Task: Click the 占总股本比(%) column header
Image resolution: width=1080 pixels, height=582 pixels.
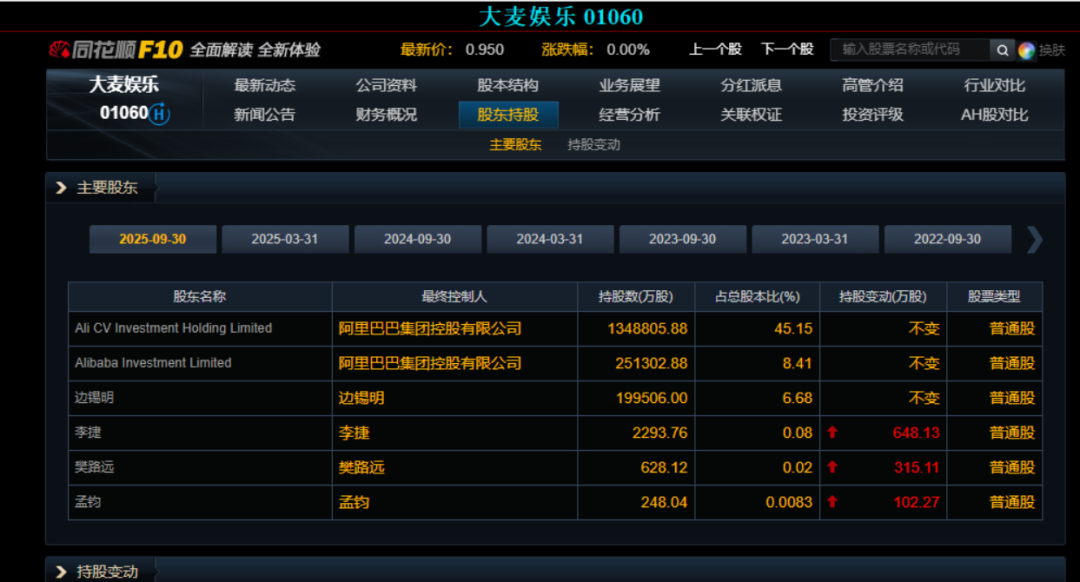Action: [x=757, y=296]
